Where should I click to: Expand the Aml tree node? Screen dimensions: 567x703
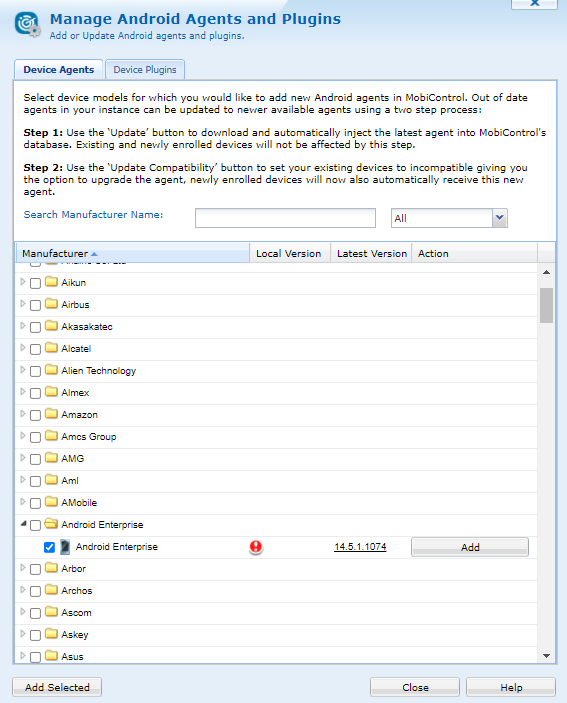pos(23,480)
